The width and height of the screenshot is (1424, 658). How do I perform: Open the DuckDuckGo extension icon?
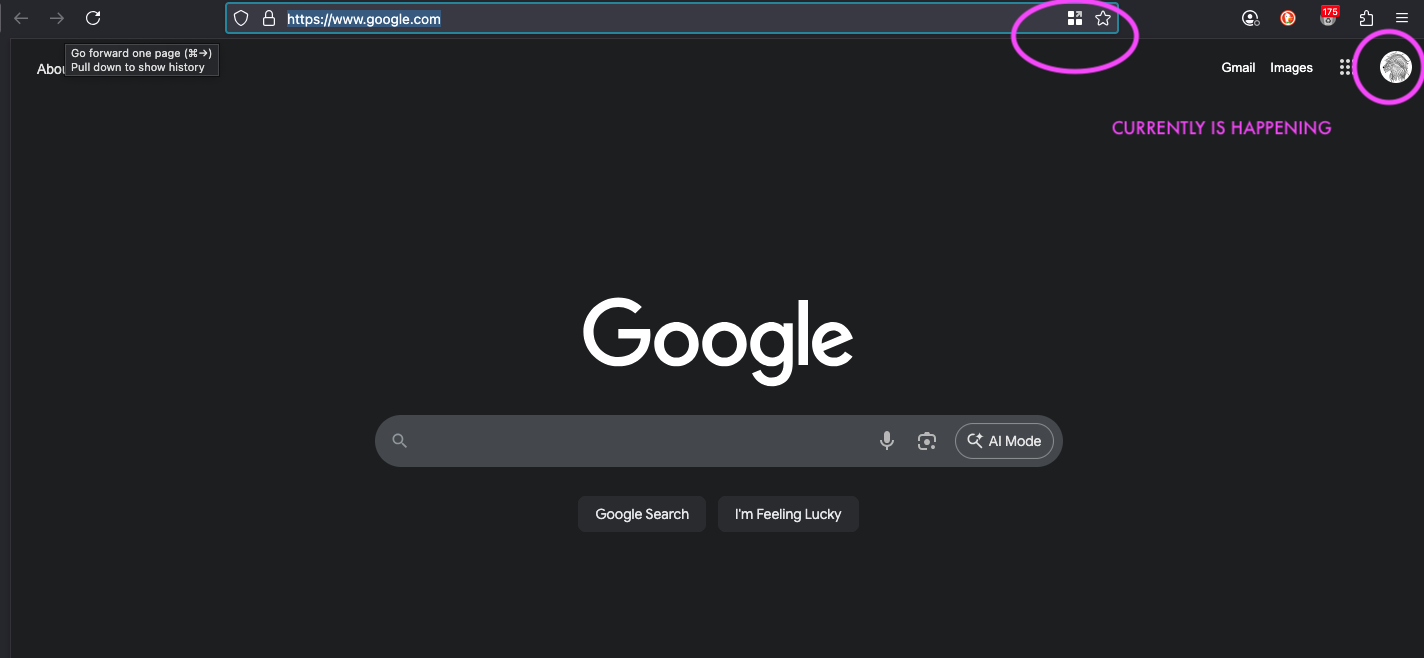coord(1288,18)
